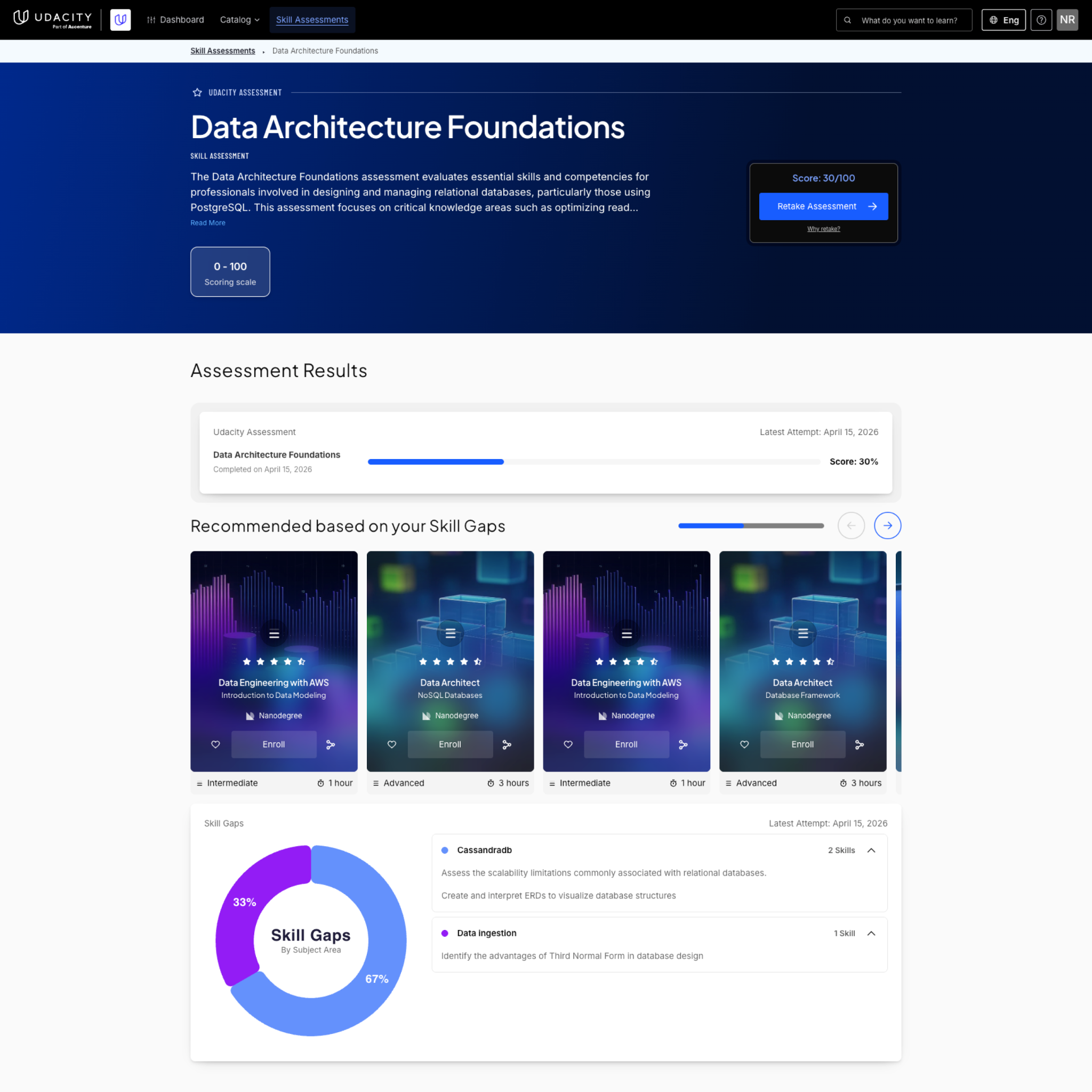Share the first Introduction to Data Modeling card
The height and width of the screenshot is (1092, 1092).
click(x=331, y=744)
